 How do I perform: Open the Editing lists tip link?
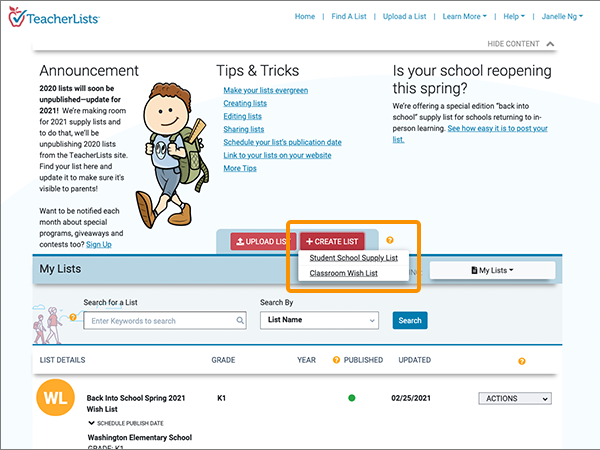pos(242,116)
